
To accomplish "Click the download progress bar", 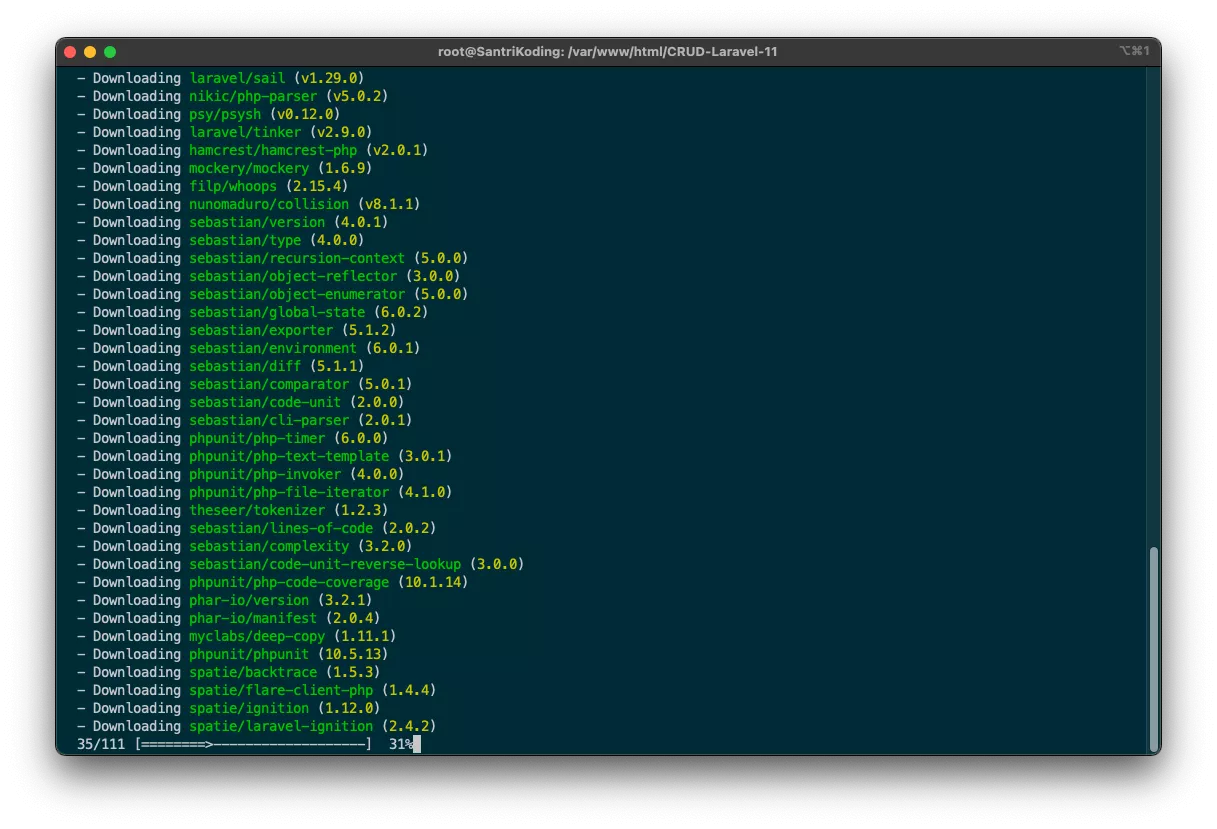I will [254, 745].
